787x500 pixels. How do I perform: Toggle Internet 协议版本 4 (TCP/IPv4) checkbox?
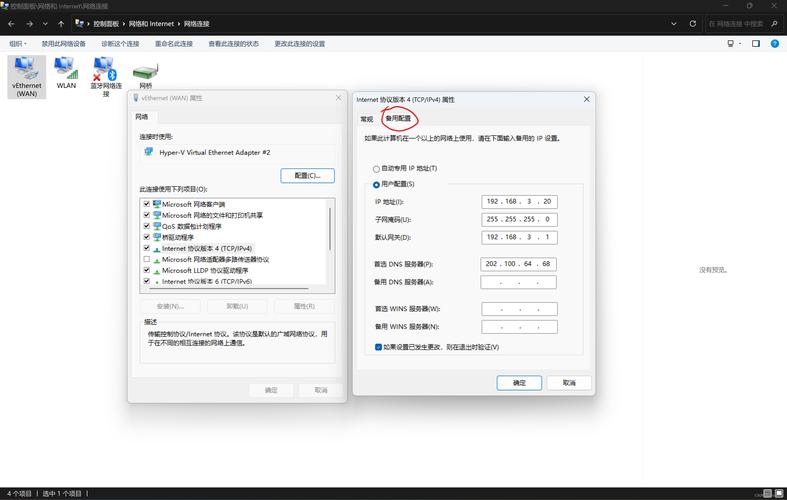coord(147,248)
